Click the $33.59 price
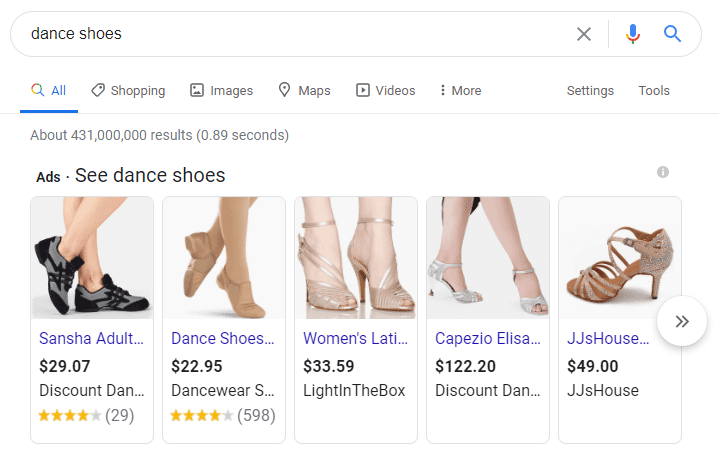 tap(329, 366)
